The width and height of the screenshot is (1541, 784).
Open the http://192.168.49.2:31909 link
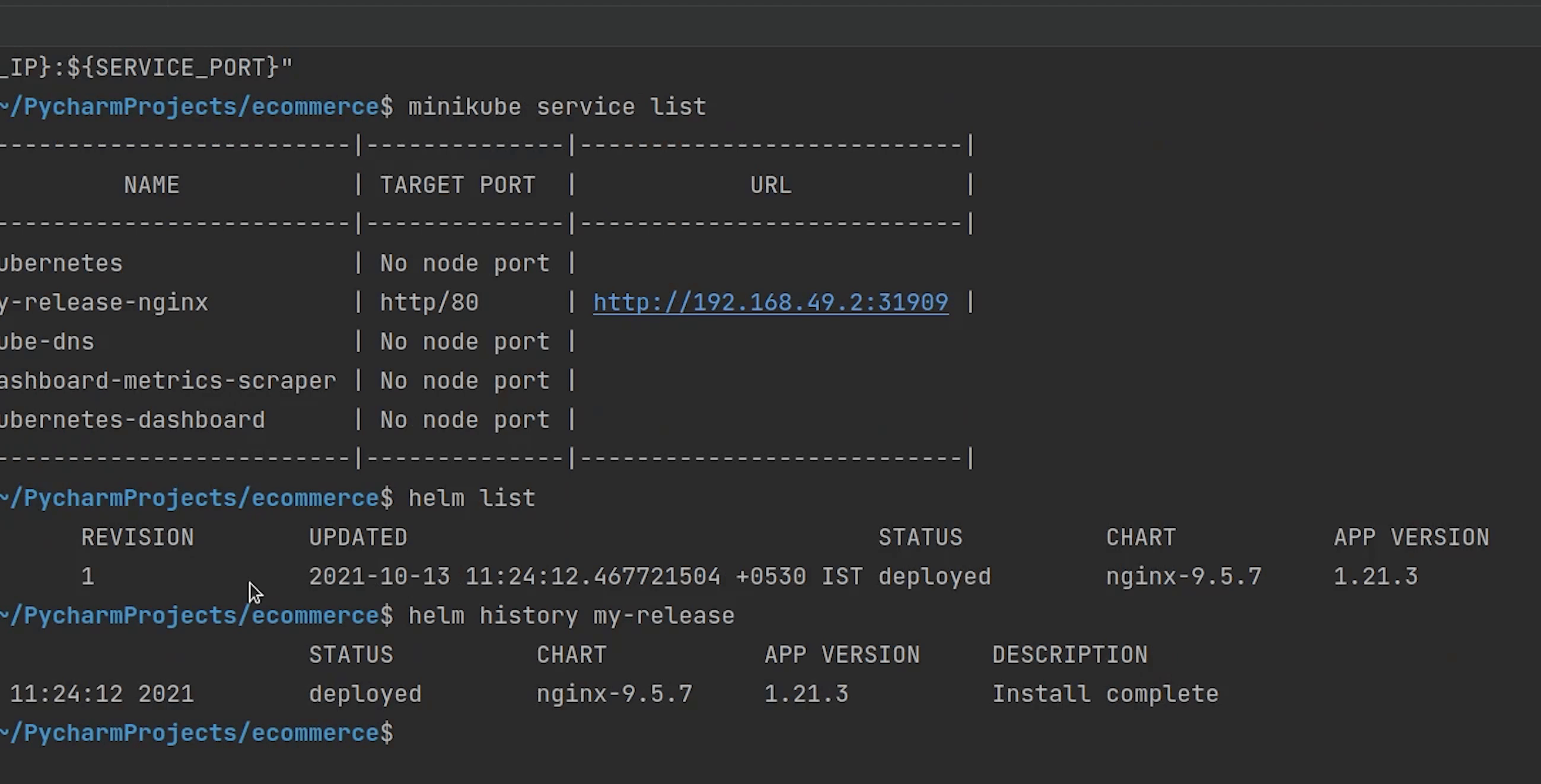click(770, 302)
